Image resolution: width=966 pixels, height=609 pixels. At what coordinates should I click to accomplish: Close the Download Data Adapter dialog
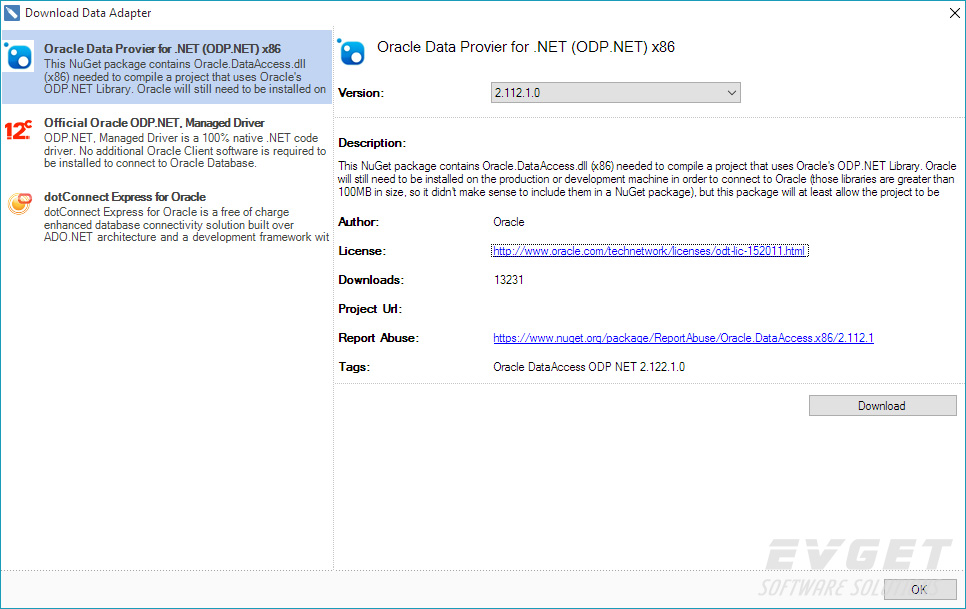pos(954,13)
